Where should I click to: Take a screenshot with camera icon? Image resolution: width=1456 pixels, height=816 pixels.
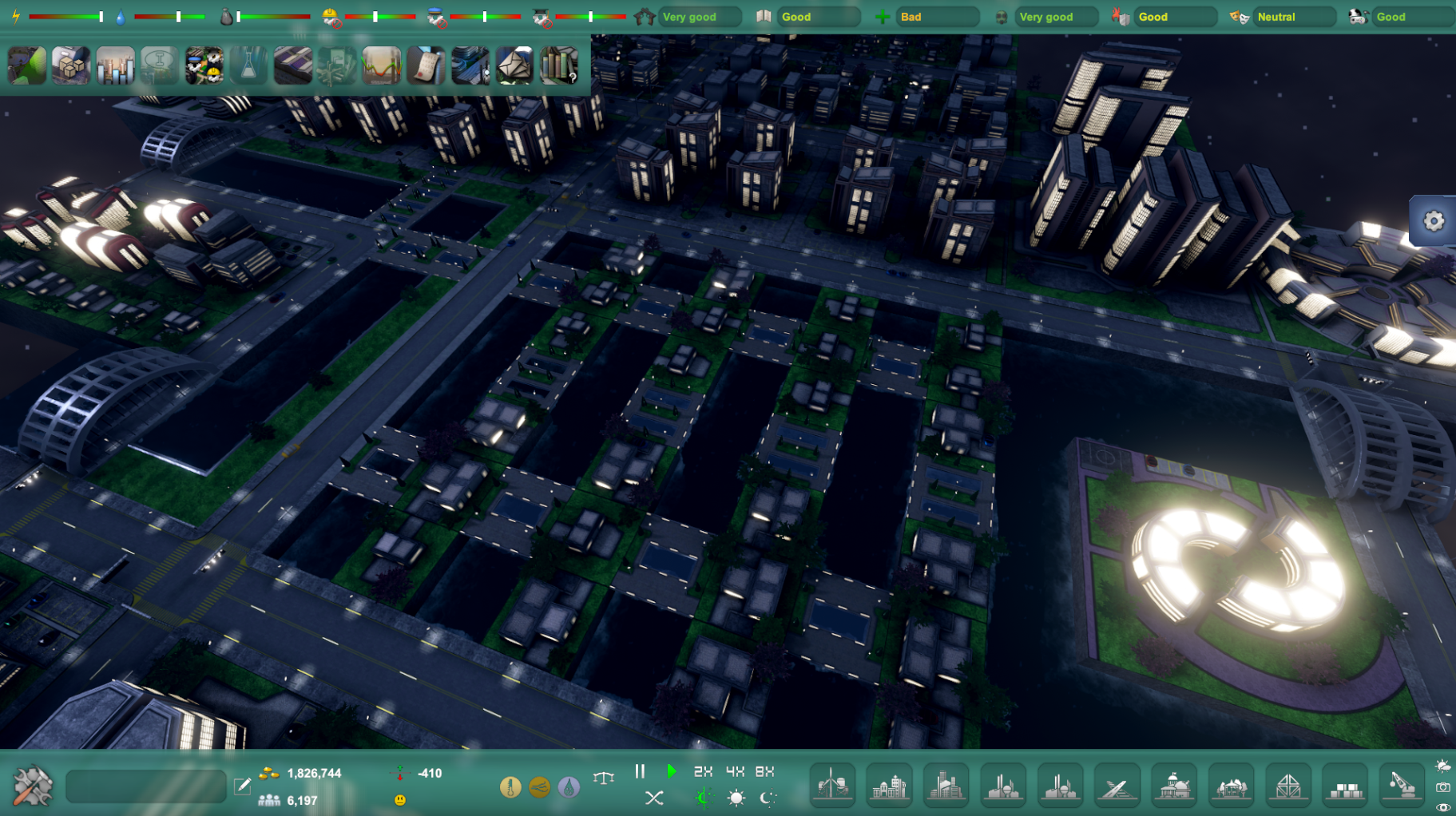pyautogui.click(x=1442, y=787)
